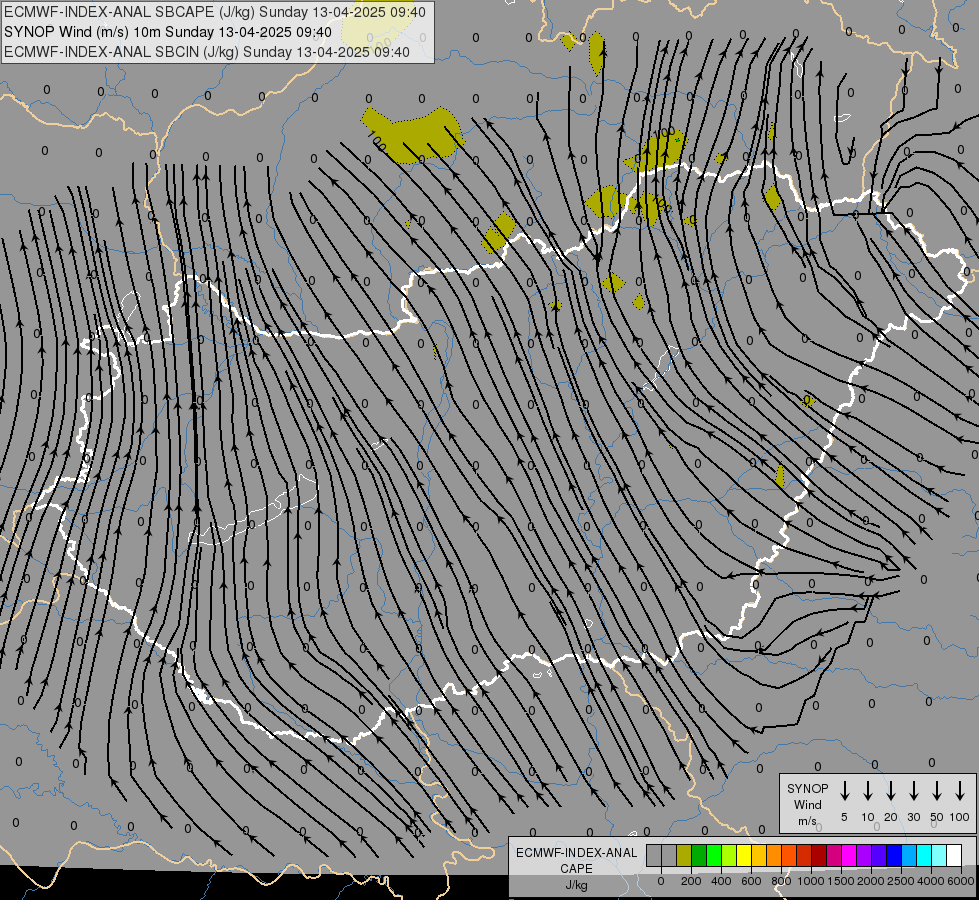
Task: Click the wind arrow above the 50 m/s label
Action: [937, 791]
